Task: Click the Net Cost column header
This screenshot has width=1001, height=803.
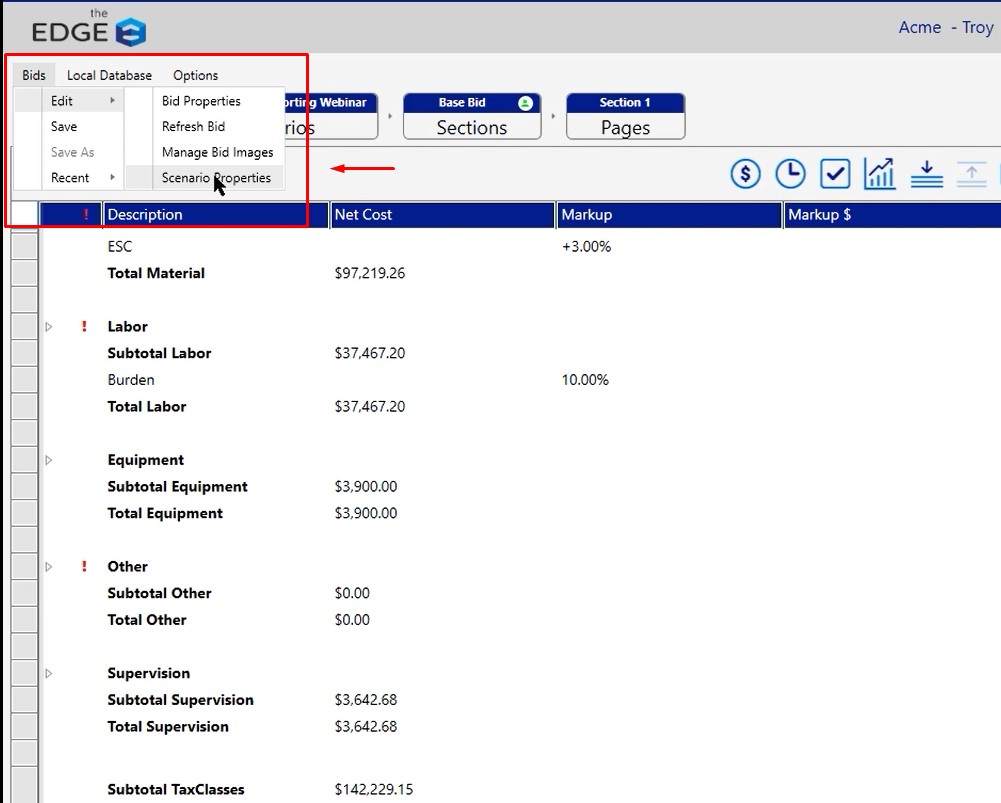Action: tap(440, 215)
